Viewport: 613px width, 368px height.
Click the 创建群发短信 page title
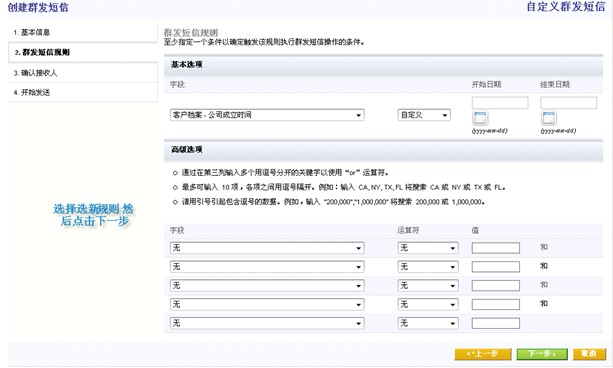(38, 7)
